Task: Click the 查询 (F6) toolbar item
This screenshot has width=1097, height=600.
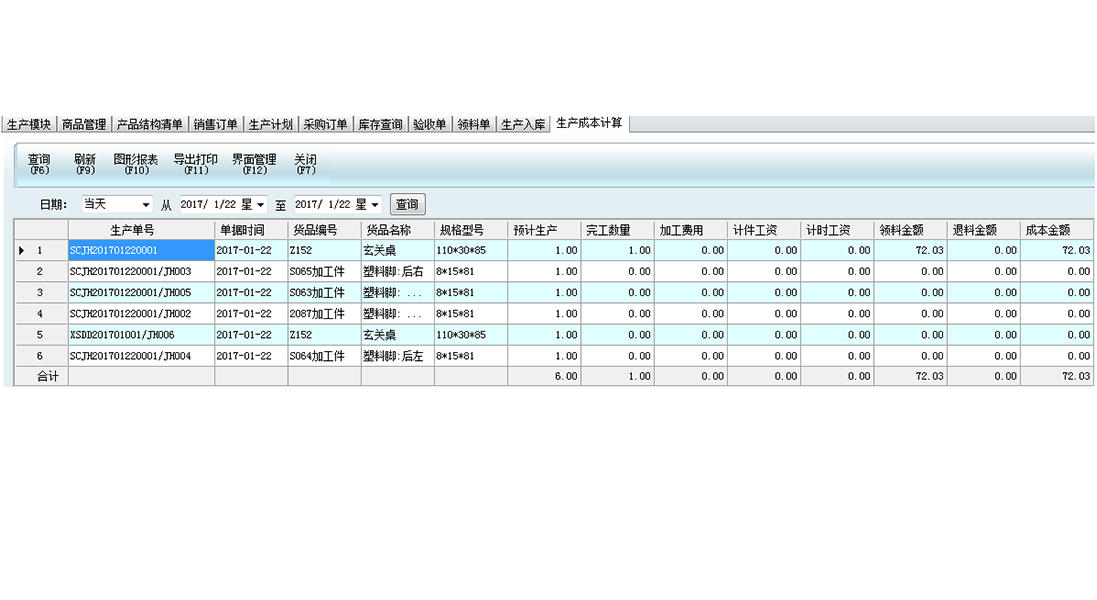Action: click(x=39, y=164)
